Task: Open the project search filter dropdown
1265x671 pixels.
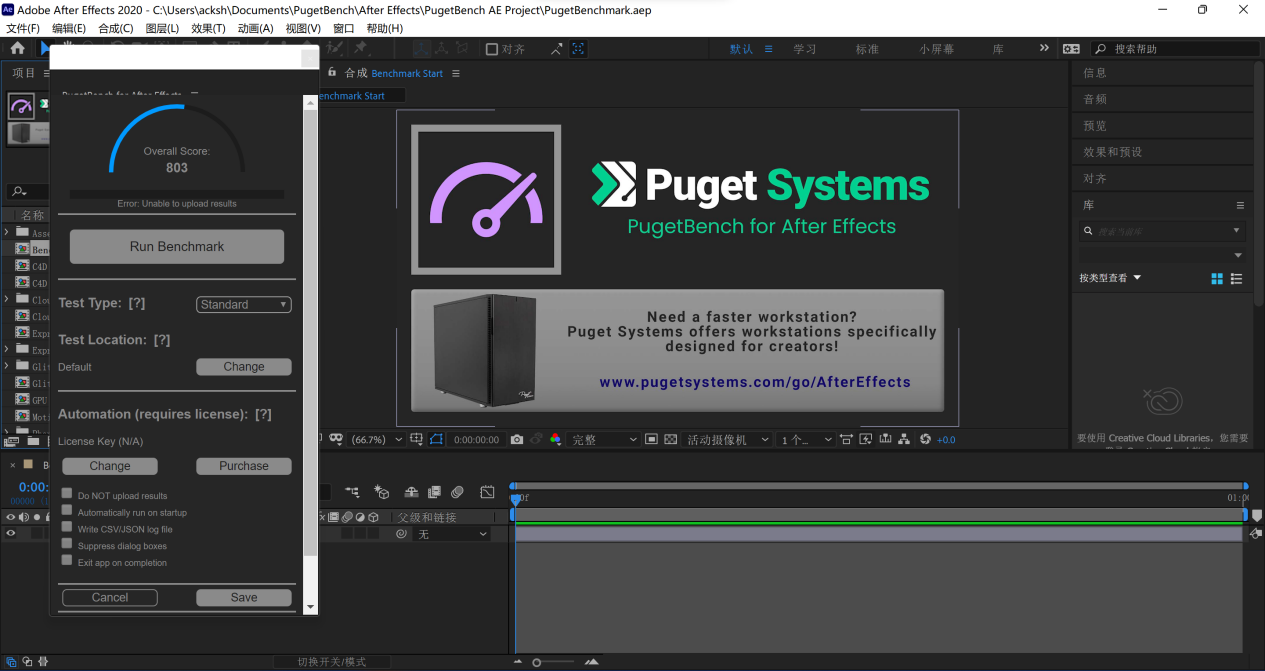Action: coord(19,191)
